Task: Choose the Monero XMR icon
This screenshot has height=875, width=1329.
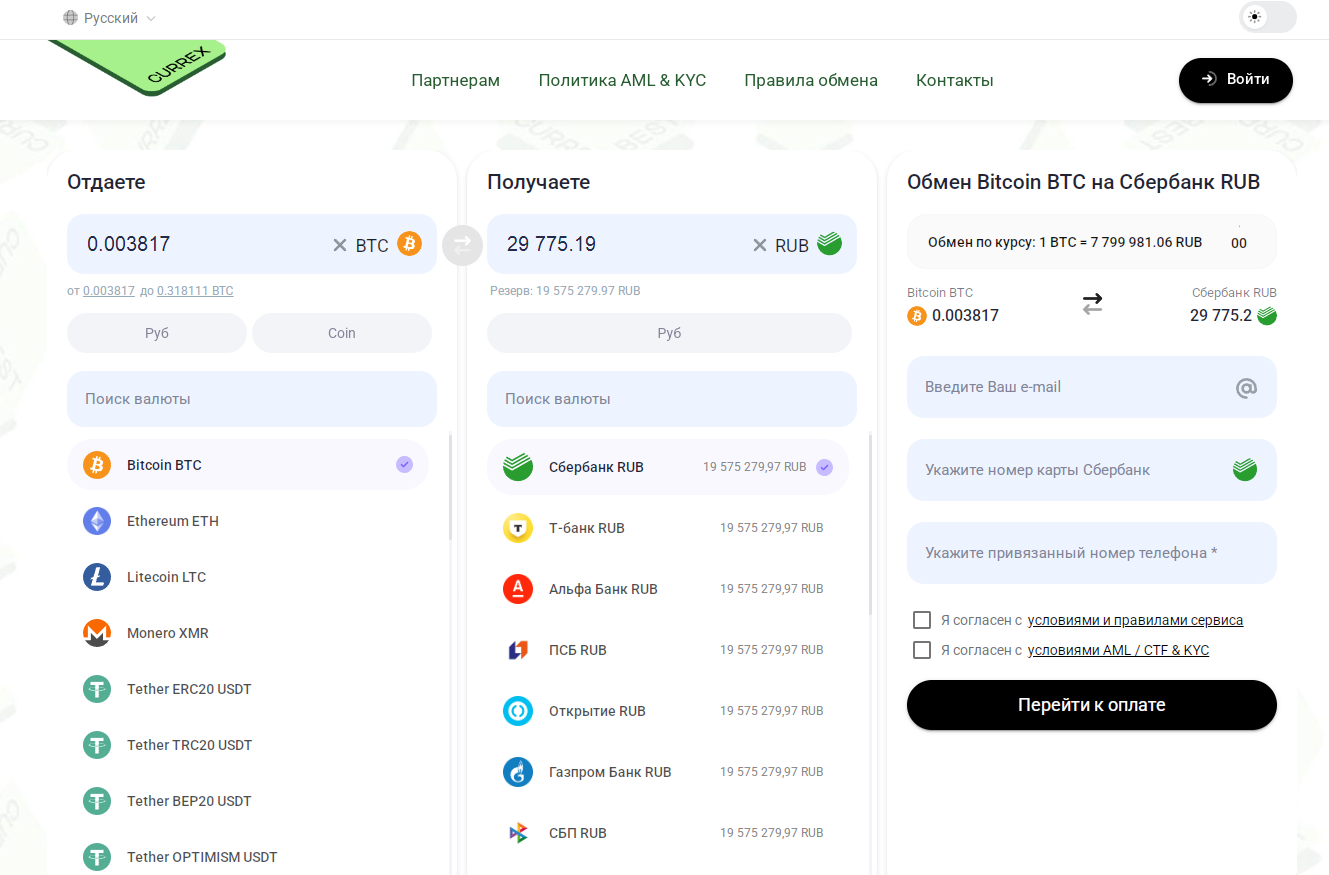Action: coord(97,633)
